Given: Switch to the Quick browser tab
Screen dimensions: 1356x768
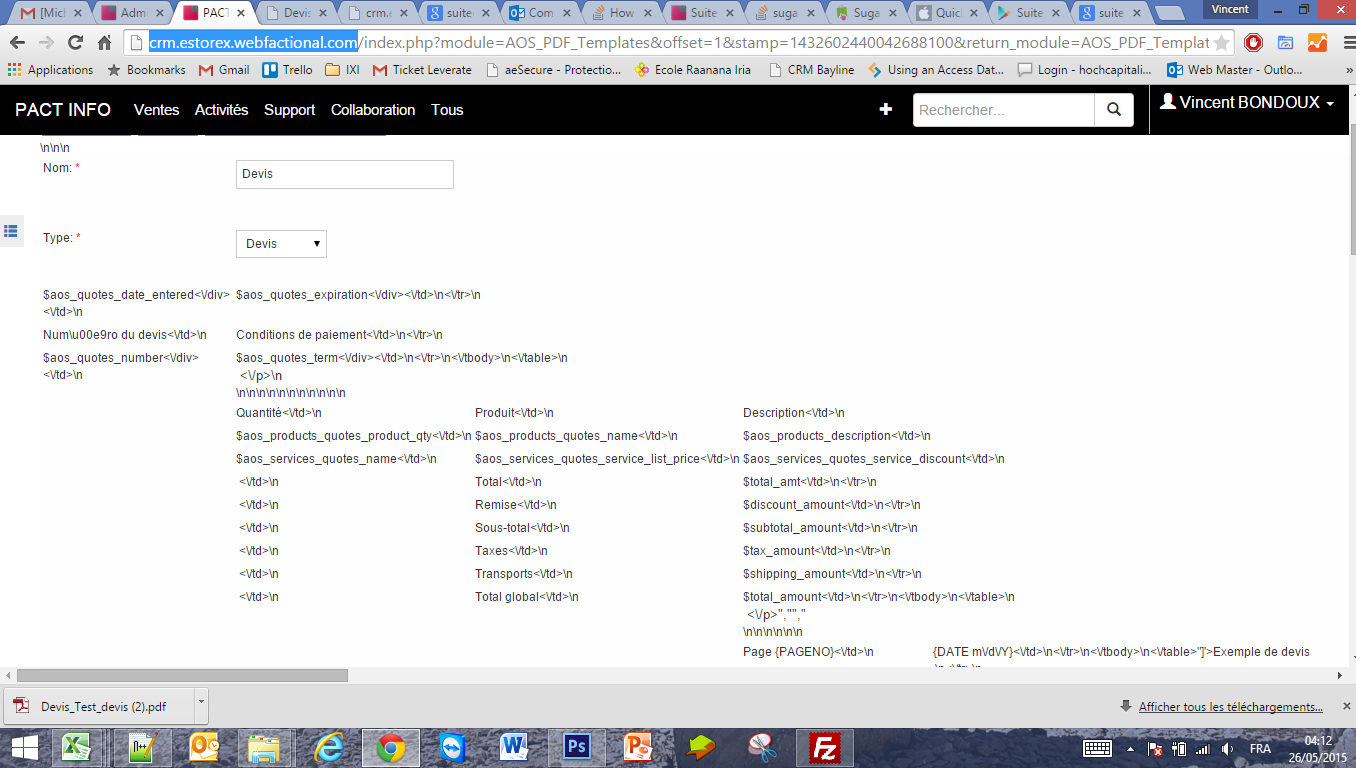Looking at the screenshot, I should click(x=945, y=13).
